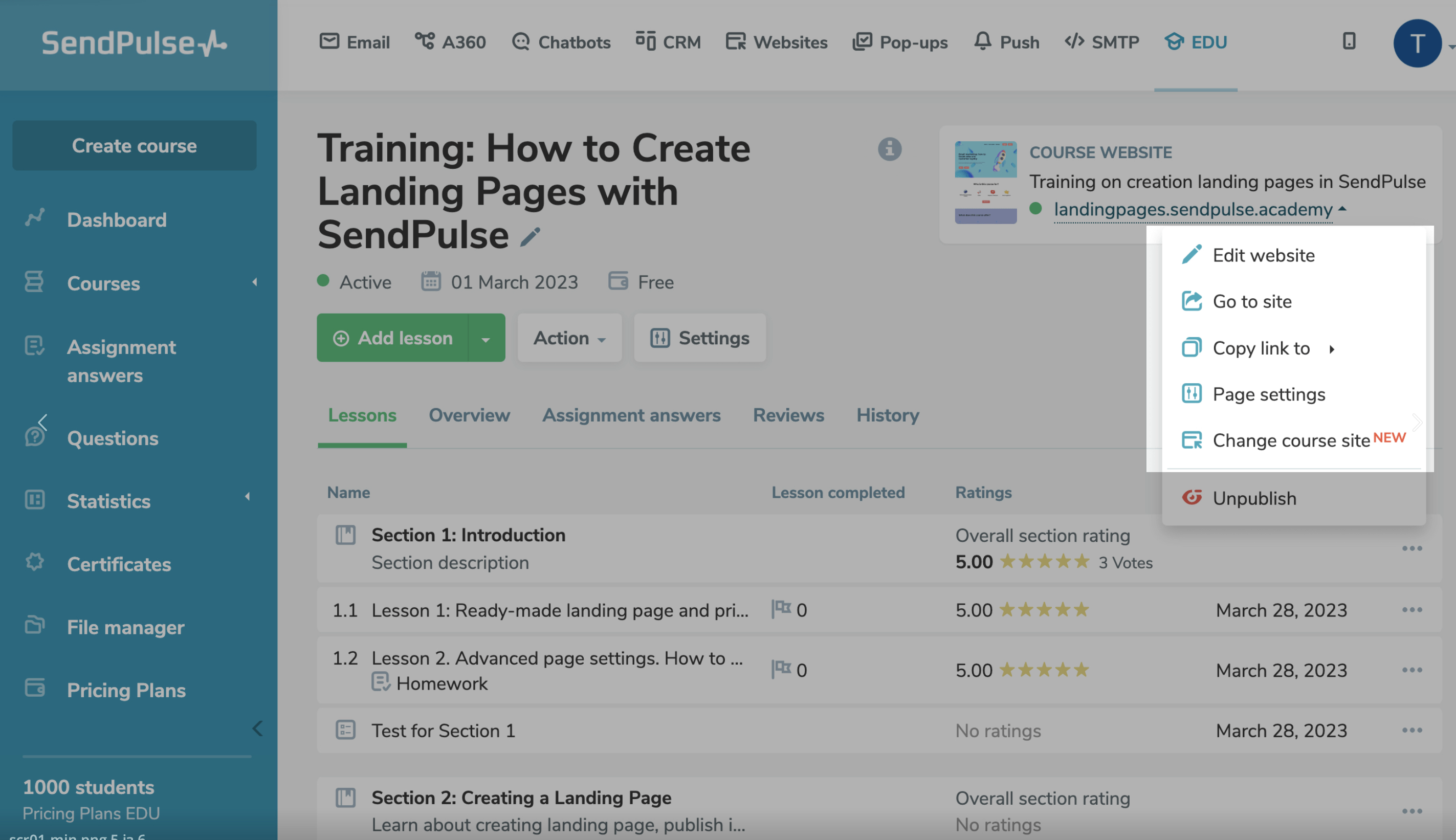Expand the Courses sidebar arrow

coord(254,282)
